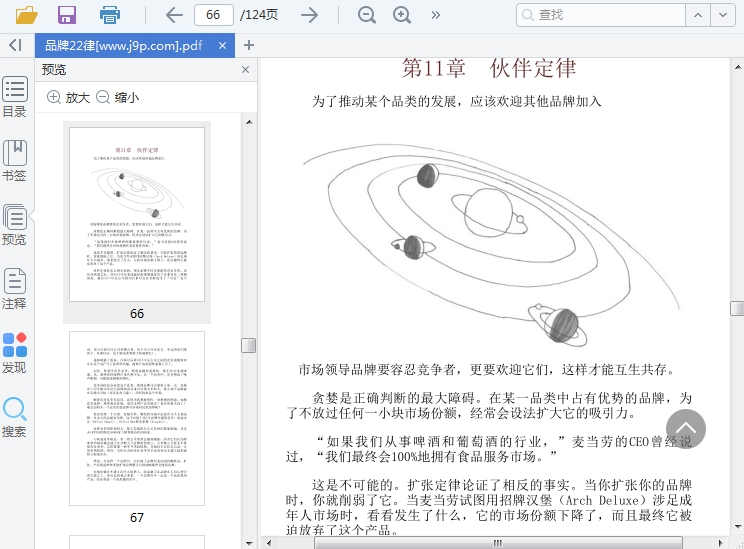Print the document with the printer icon
744x549 pixels.
tap(110, 15)
